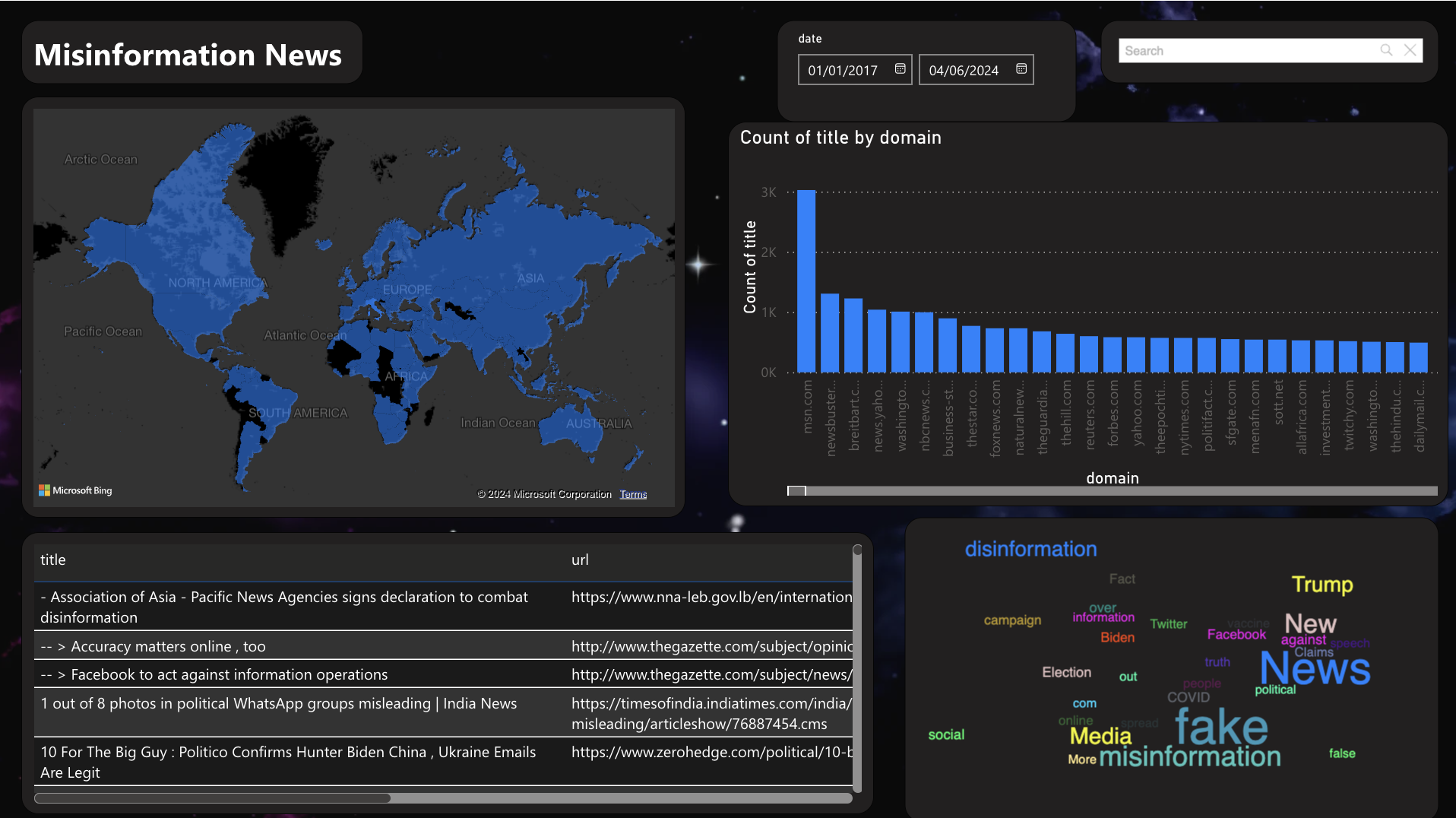Click 'fake' in the word cloud
This screenshot has width=1456, height=818.
point(1221,726)
